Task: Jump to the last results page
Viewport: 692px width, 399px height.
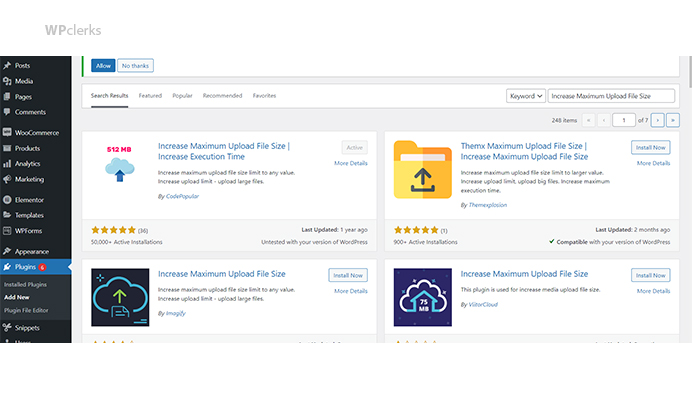Action: coord(673,120)
